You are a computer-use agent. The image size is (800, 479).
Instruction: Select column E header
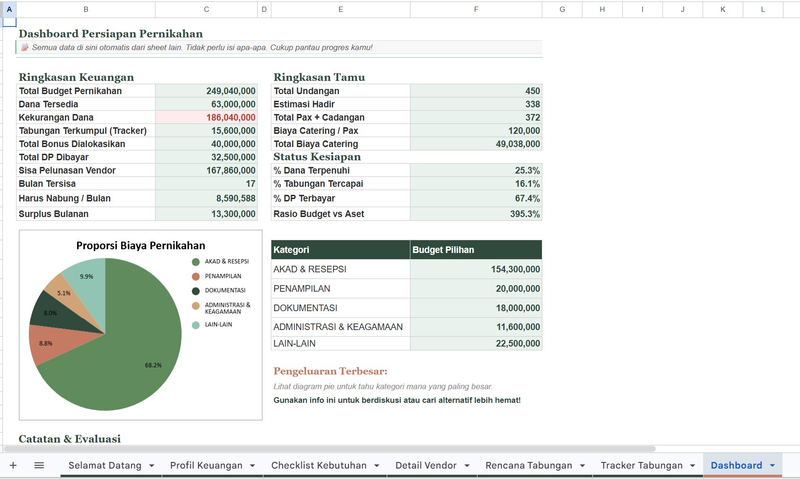click(x=340, y=9)
